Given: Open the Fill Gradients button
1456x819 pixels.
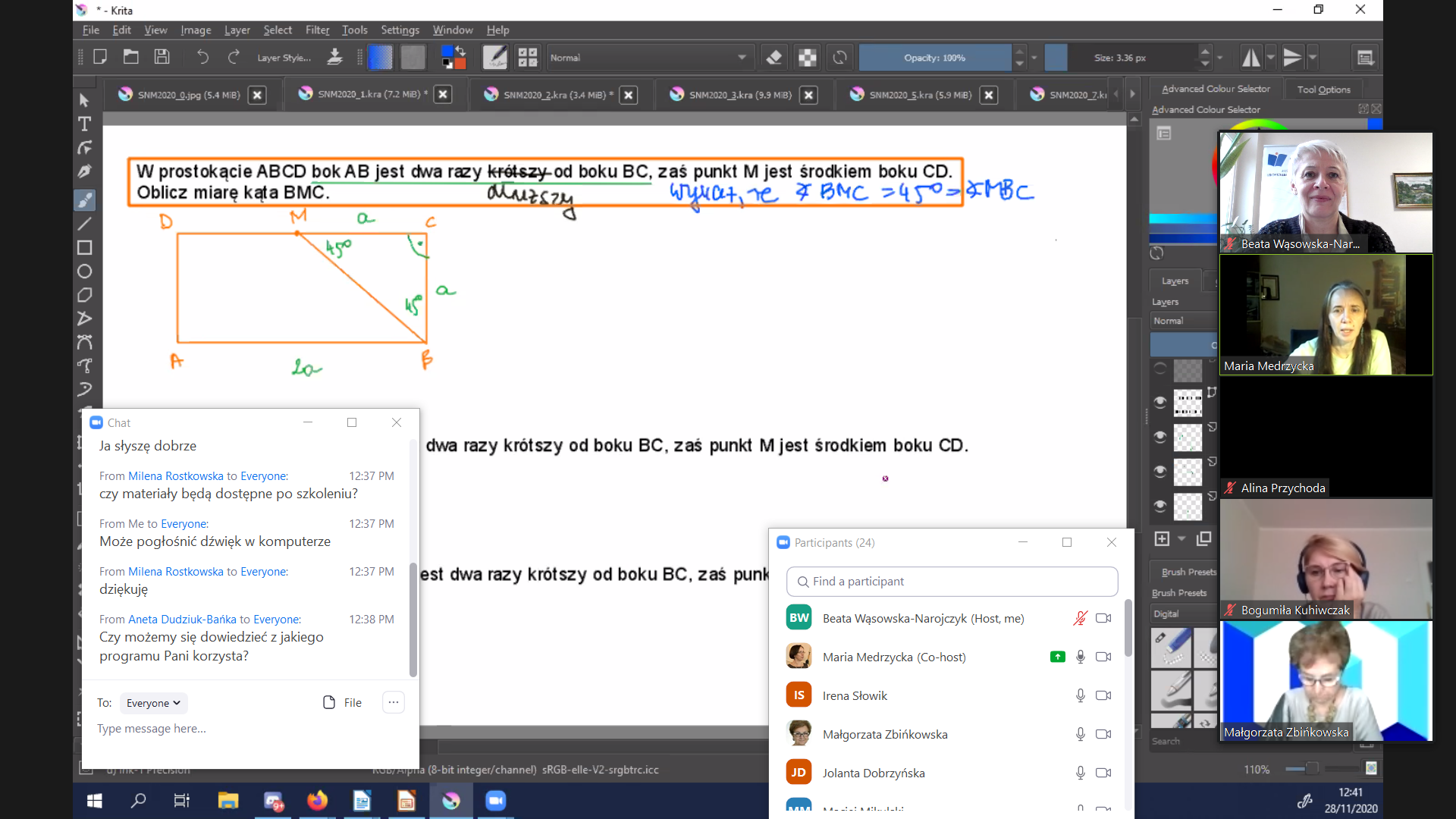Looking at the screenshot, I should (x=380, y=58).
